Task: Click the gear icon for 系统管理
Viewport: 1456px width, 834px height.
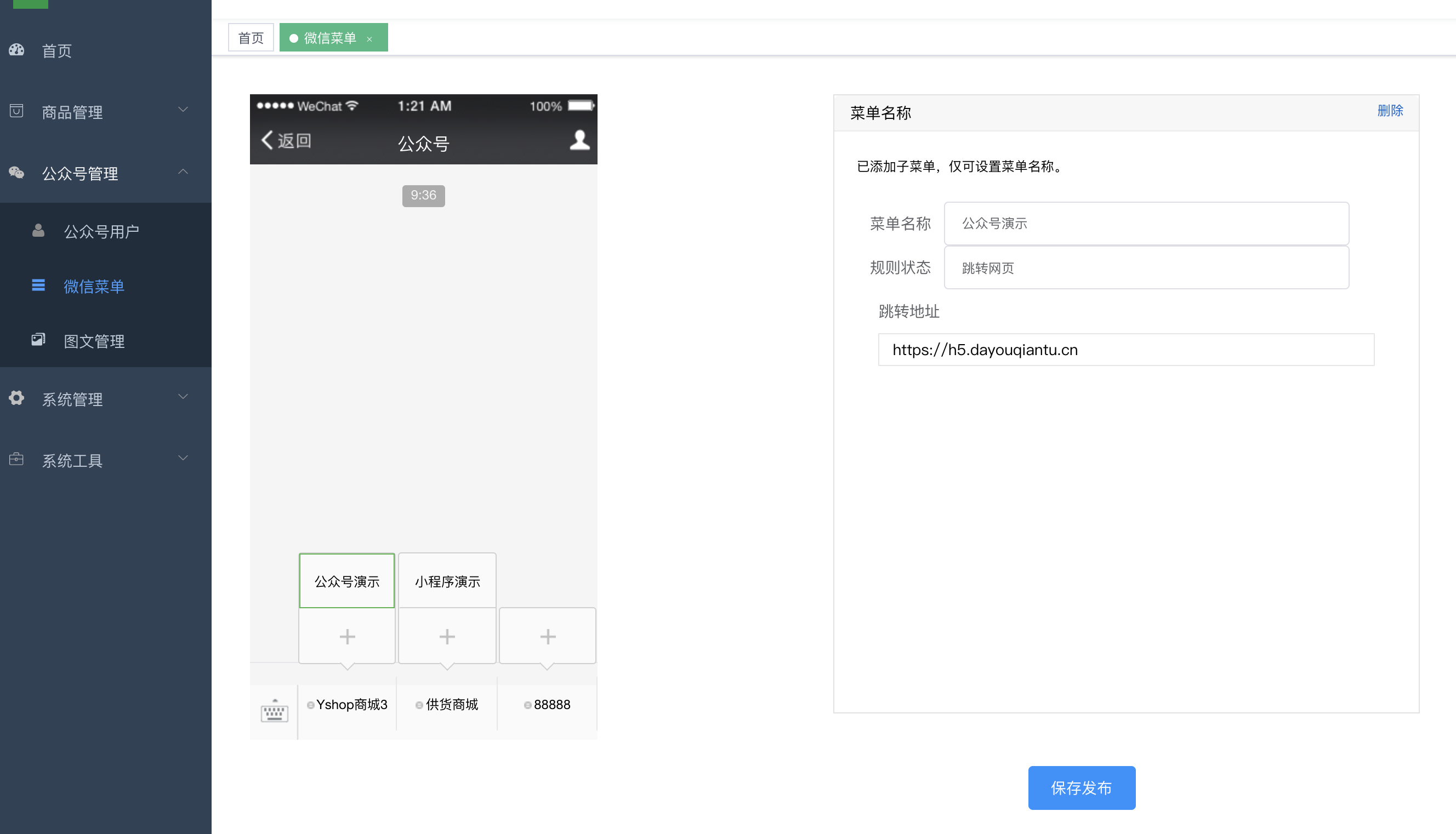Action: tap(16, 397)
